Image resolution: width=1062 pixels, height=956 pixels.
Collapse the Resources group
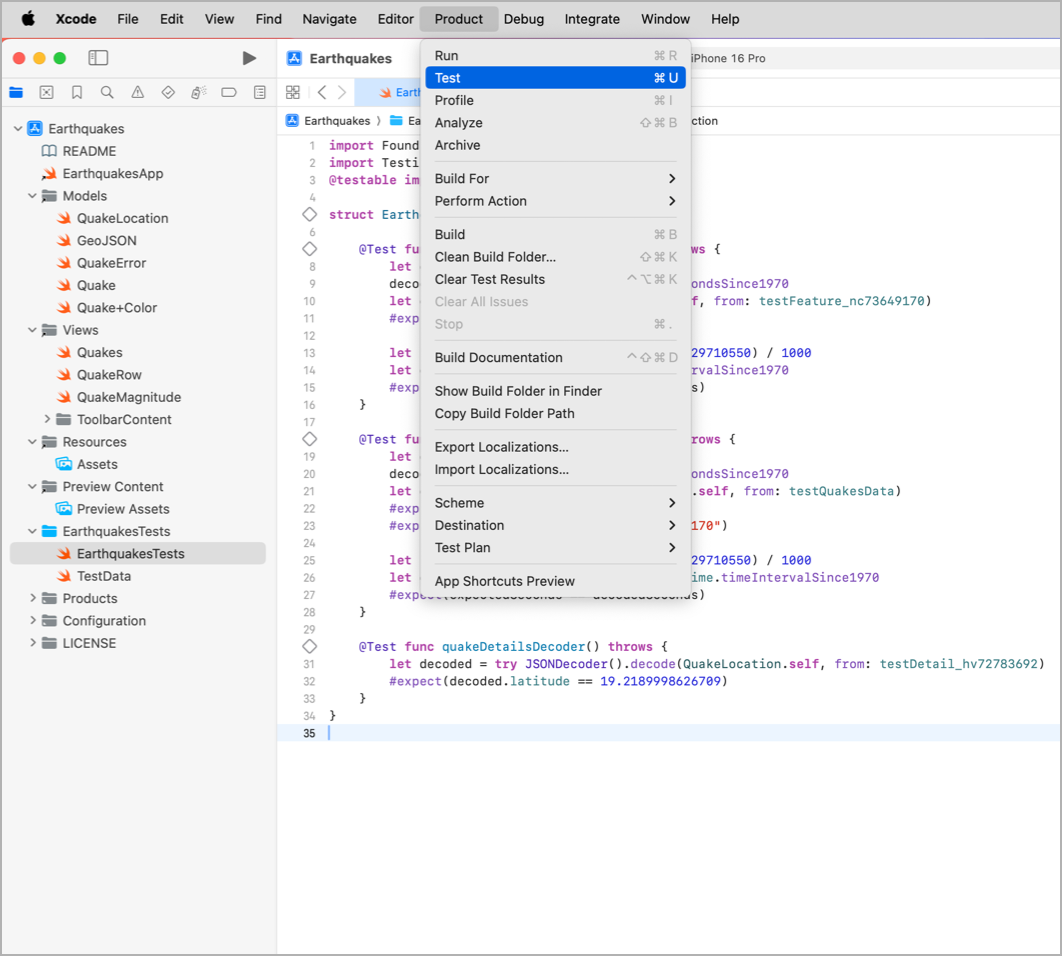coord(32,442)
